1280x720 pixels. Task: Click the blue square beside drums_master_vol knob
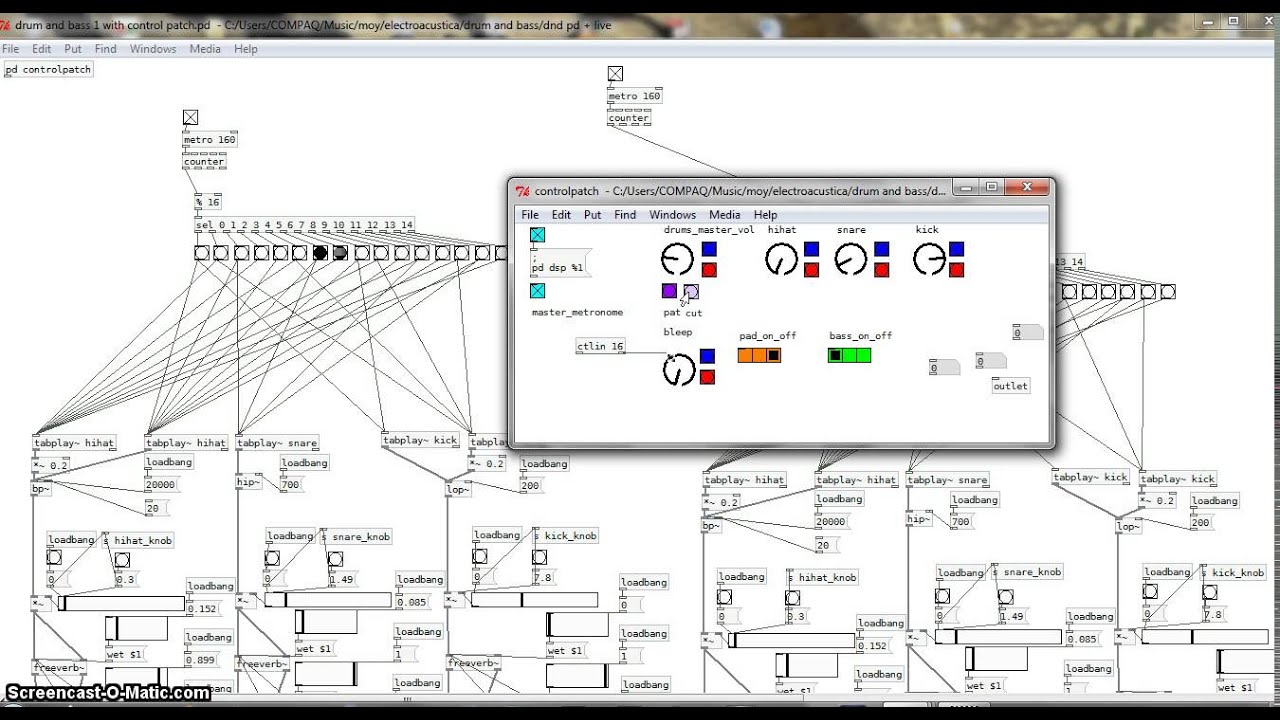tap(709, 249)
